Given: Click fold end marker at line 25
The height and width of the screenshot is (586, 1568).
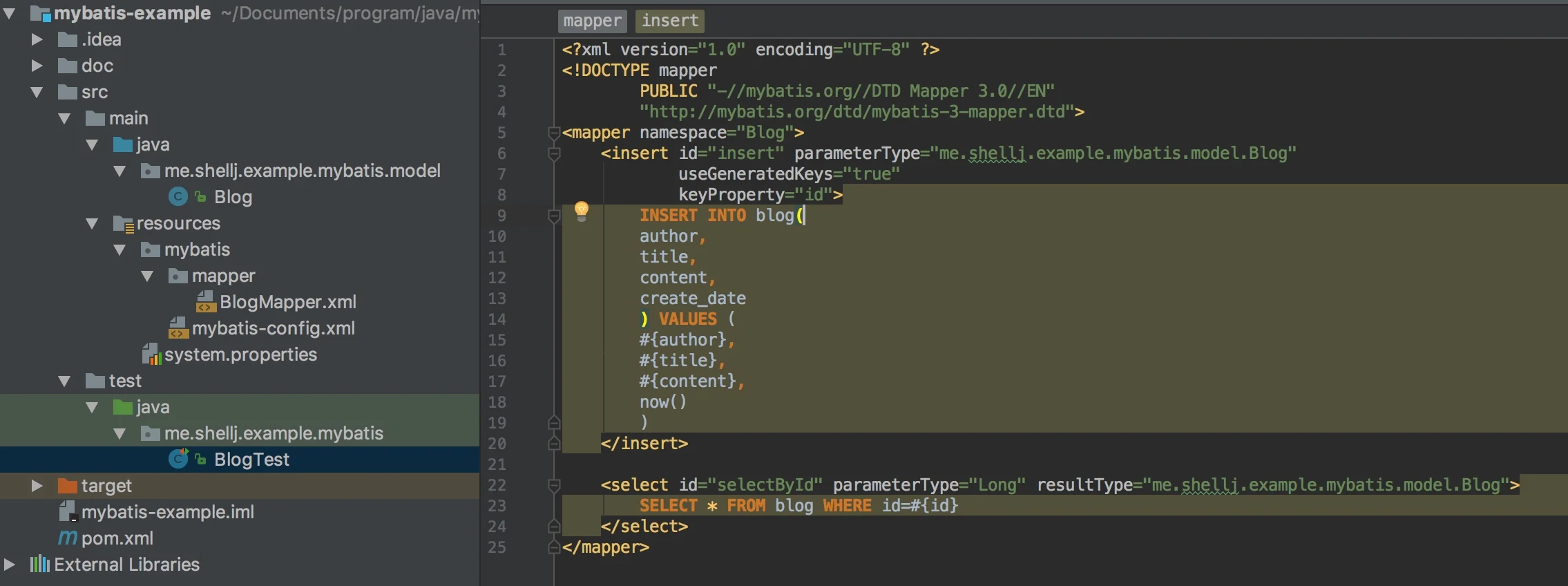Looking at the screenshot, I should click(x=553, y=547).
